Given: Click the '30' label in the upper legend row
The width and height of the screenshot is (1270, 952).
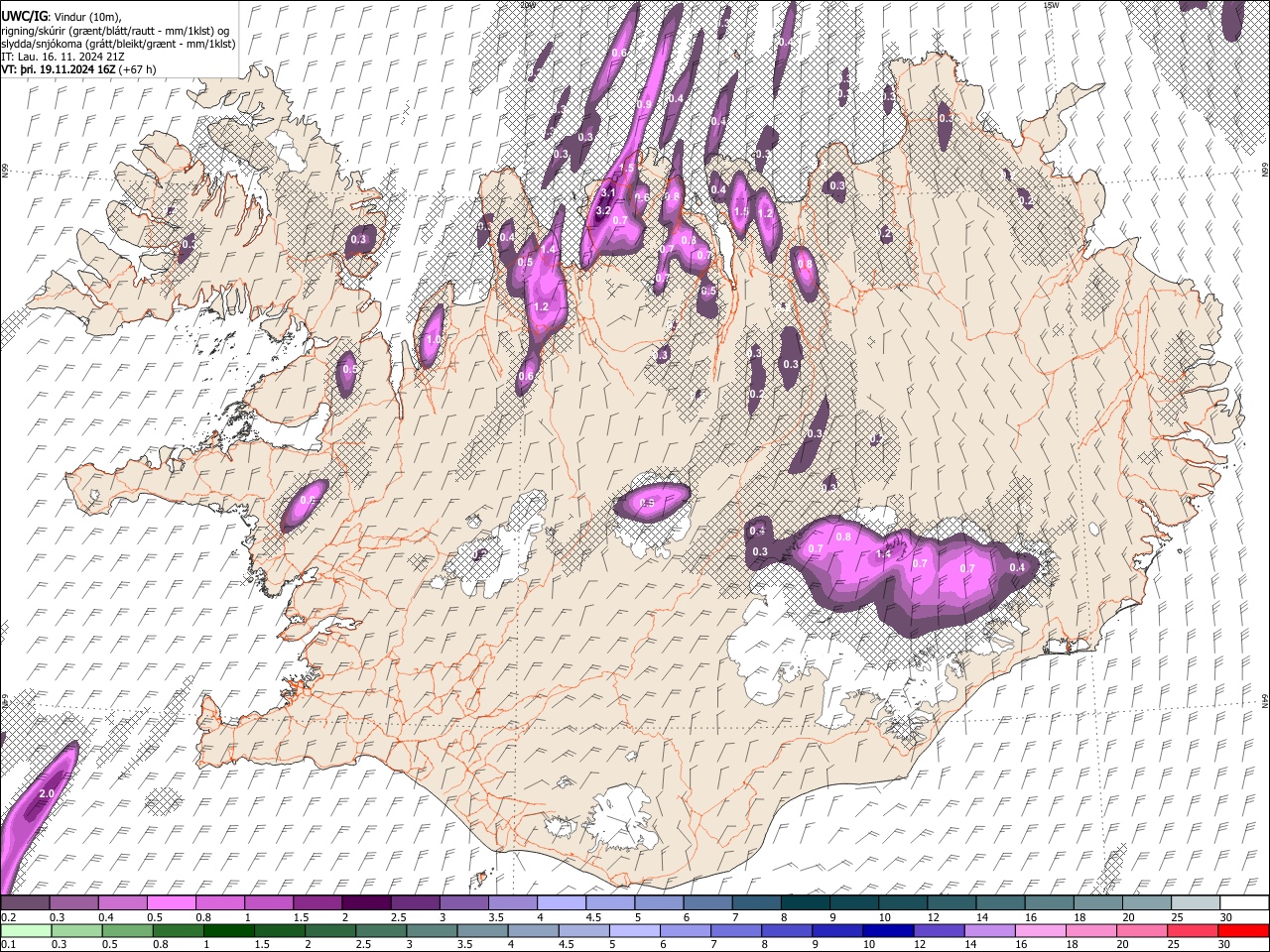Looking at the screenshot, I should click(1225, 917).
